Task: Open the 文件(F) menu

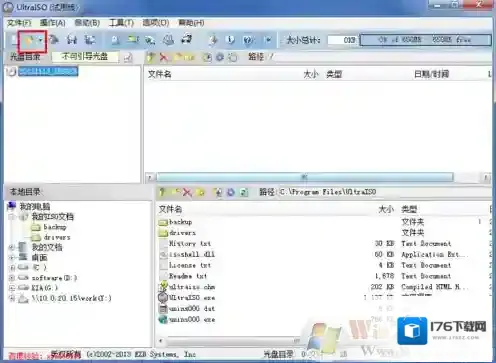Action: click(19, 23)
